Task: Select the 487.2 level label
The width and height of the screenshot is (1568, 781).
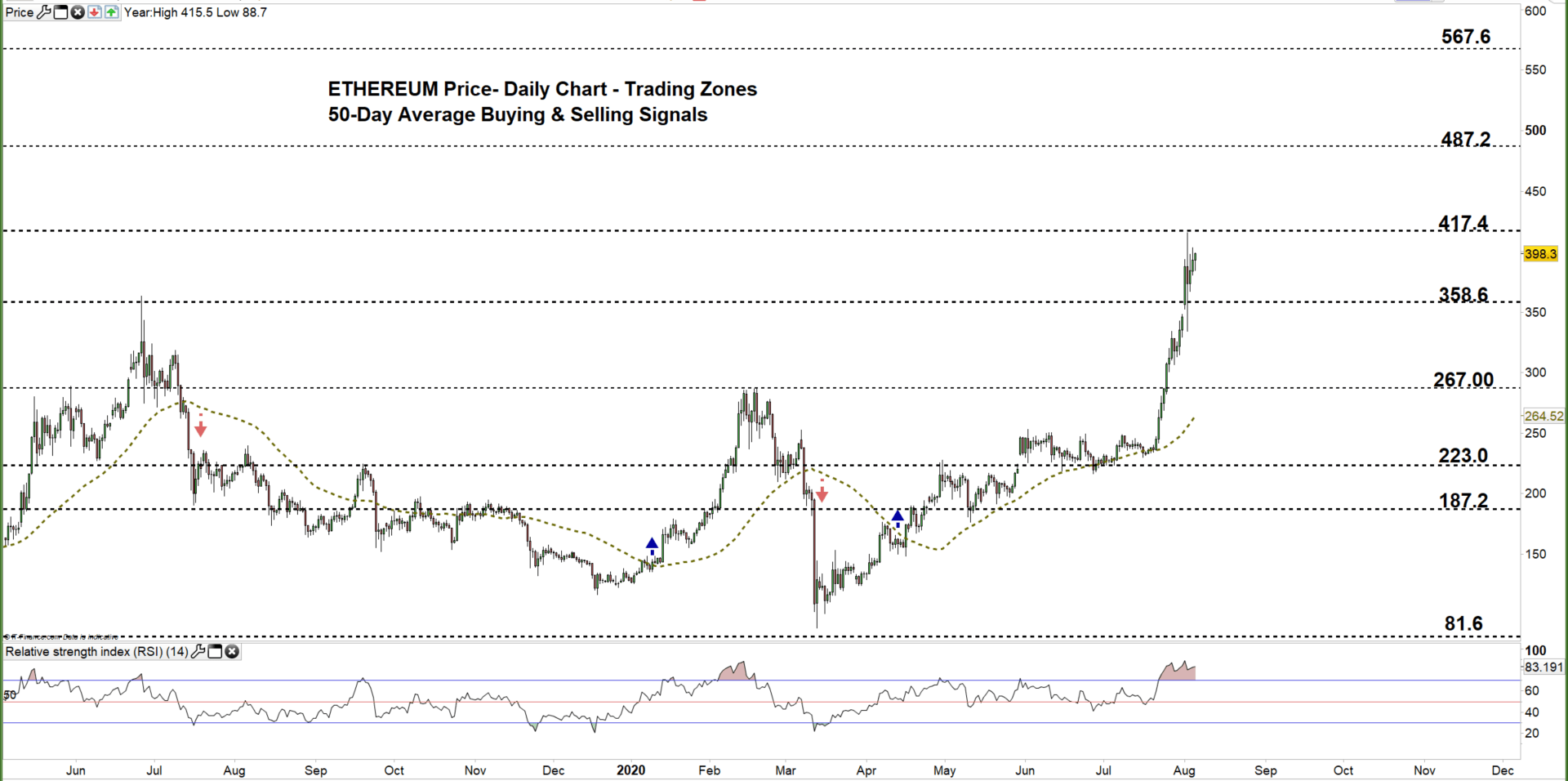Action: pos(1466,139)
